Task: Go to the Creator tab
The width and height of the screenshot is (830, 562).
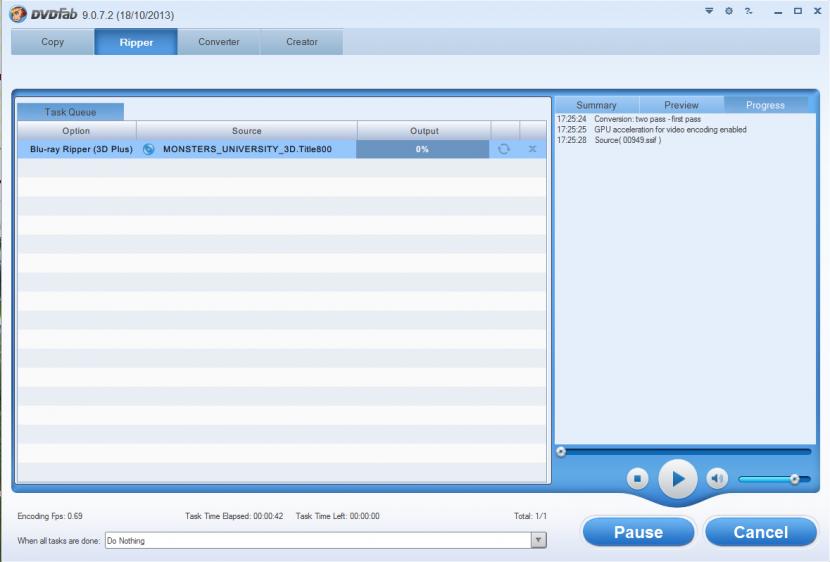Action: tap(302, 42)
